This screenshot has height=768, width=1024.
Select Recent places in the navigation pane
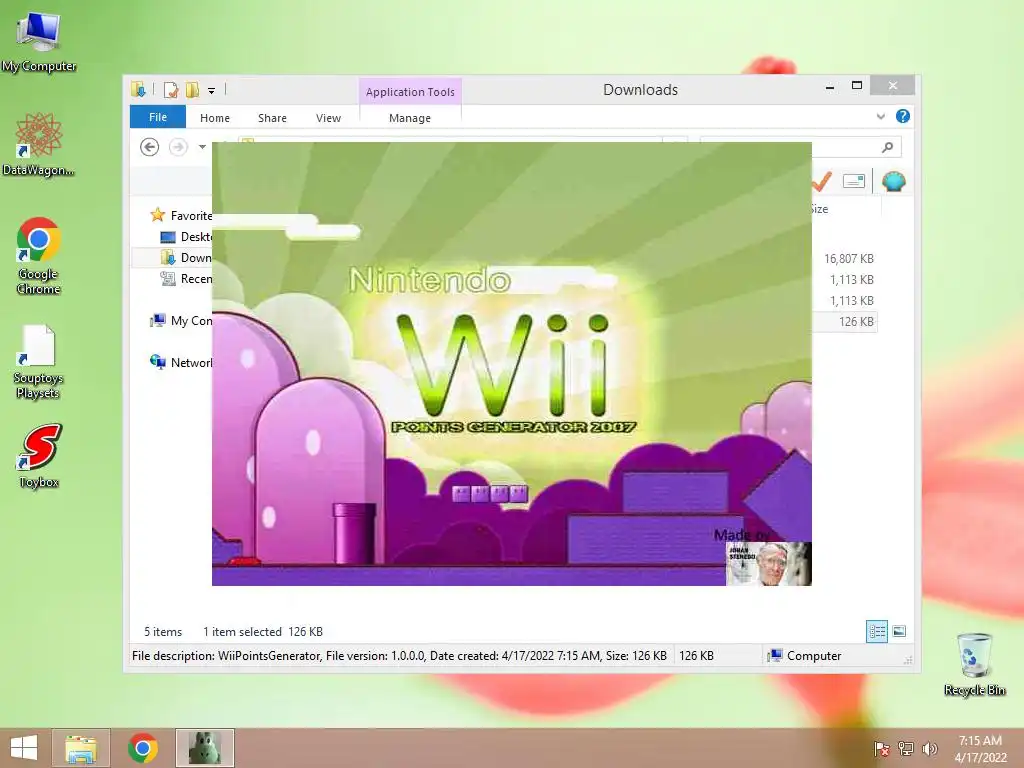185,279
